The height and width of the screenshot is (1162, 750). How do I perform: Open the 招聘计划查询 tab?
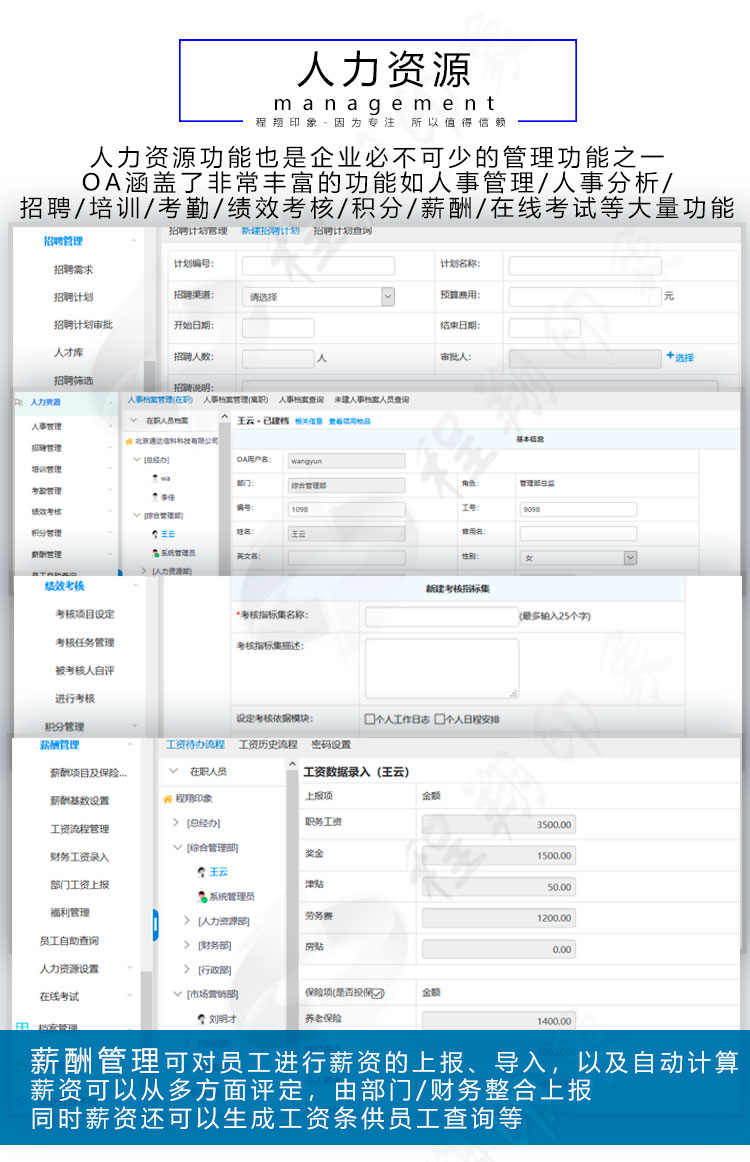tap(342, 231)
